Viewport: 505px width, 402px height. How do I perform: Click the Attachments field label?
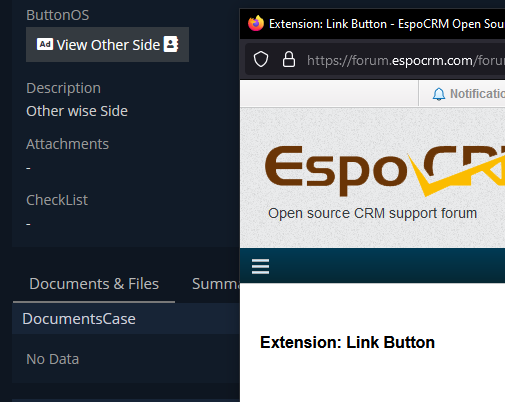pyautogui.click(x=67, y=144)
